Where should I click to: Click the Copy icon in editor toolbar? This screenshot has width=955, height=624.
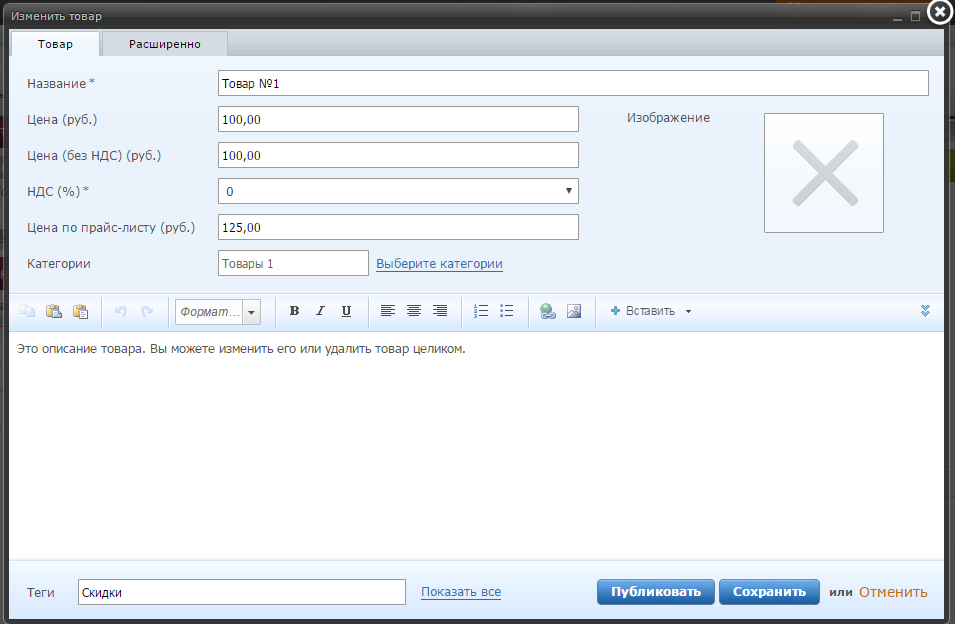coord(27,311)
